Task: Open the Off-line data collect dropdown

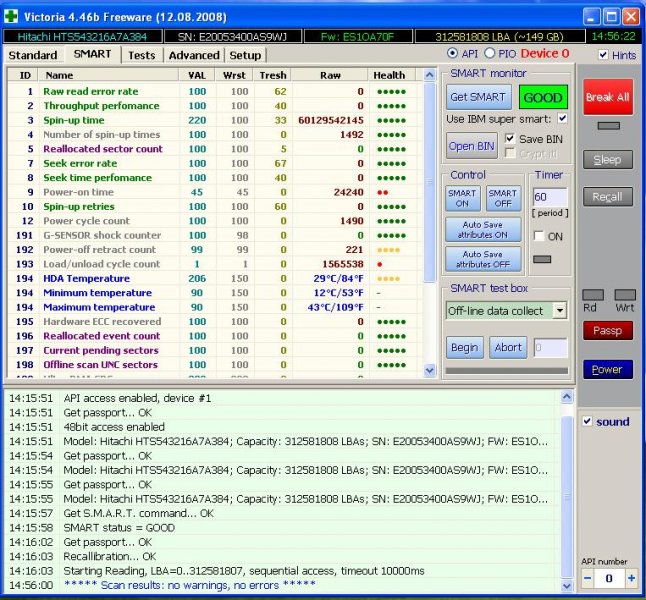Action: click(558, 311)
